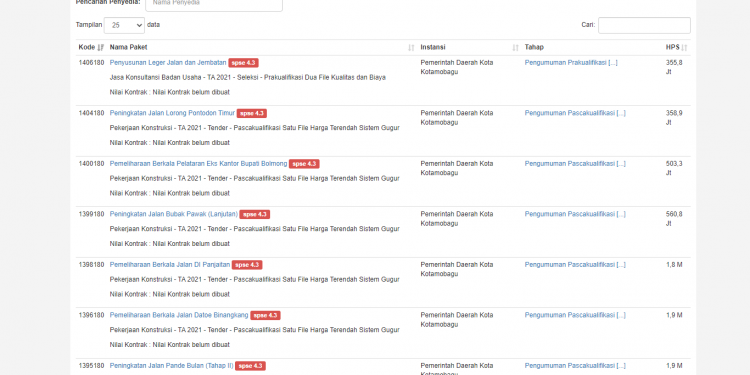Click HPS value 355,8 Jt
The height and width of the screenshot is (375, 750).
pos(674,67)
